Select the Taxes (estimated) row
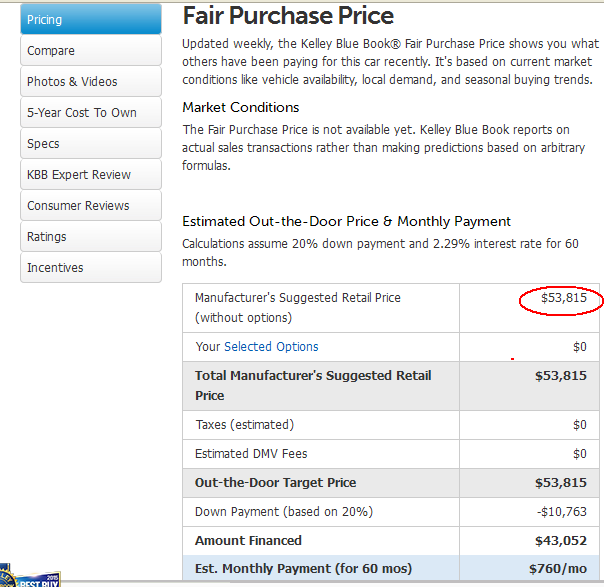Screen dimensions: 604x587 pos(391,425)
